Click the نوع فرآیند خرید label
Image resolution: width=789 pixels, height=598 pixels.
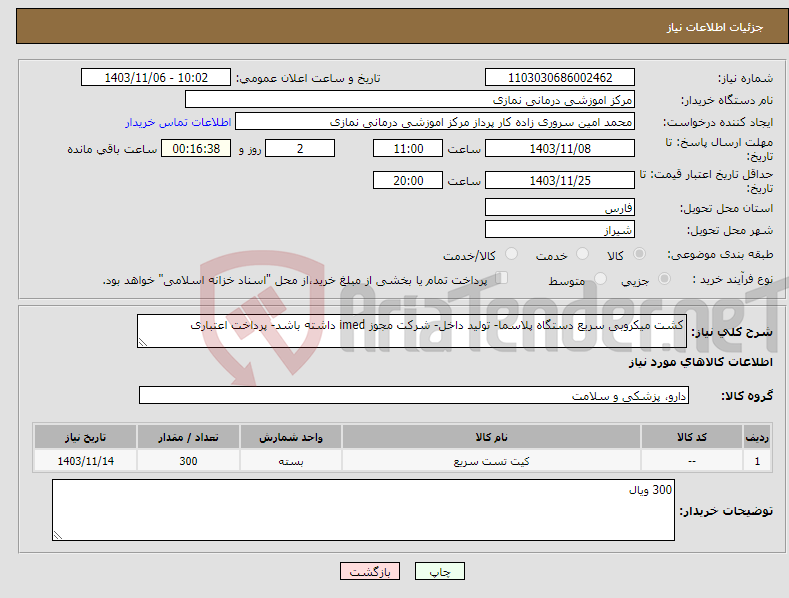click(733, 279)
